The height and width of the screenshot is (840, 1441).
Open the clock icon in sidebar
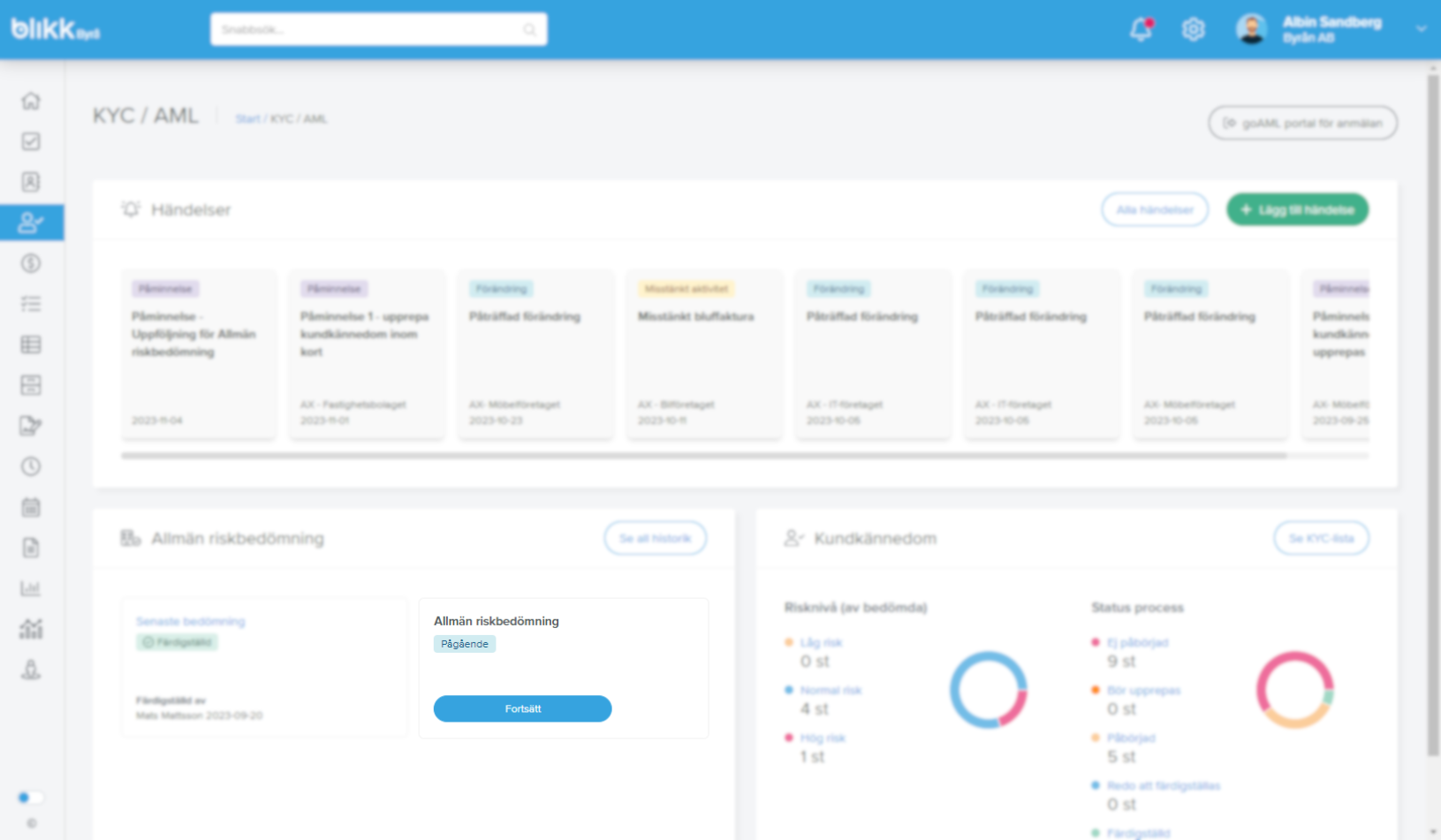pyautogui.click(x=31, y=466)
